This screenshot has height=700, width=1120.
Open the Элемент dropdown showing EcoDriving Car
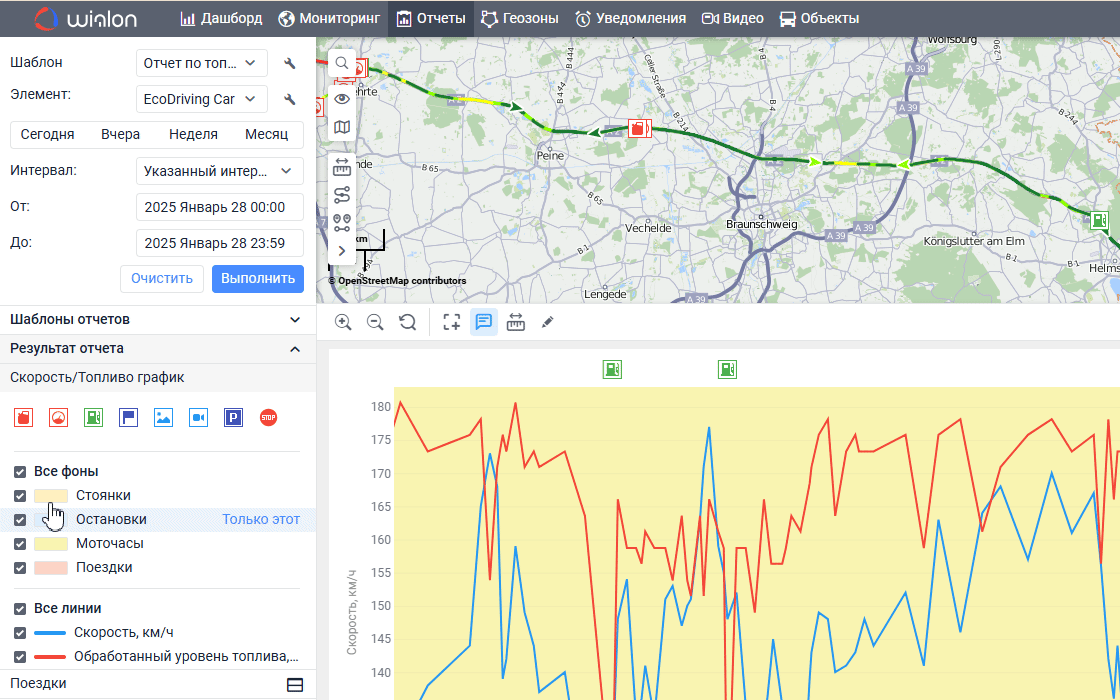click(x=201, y=99)
